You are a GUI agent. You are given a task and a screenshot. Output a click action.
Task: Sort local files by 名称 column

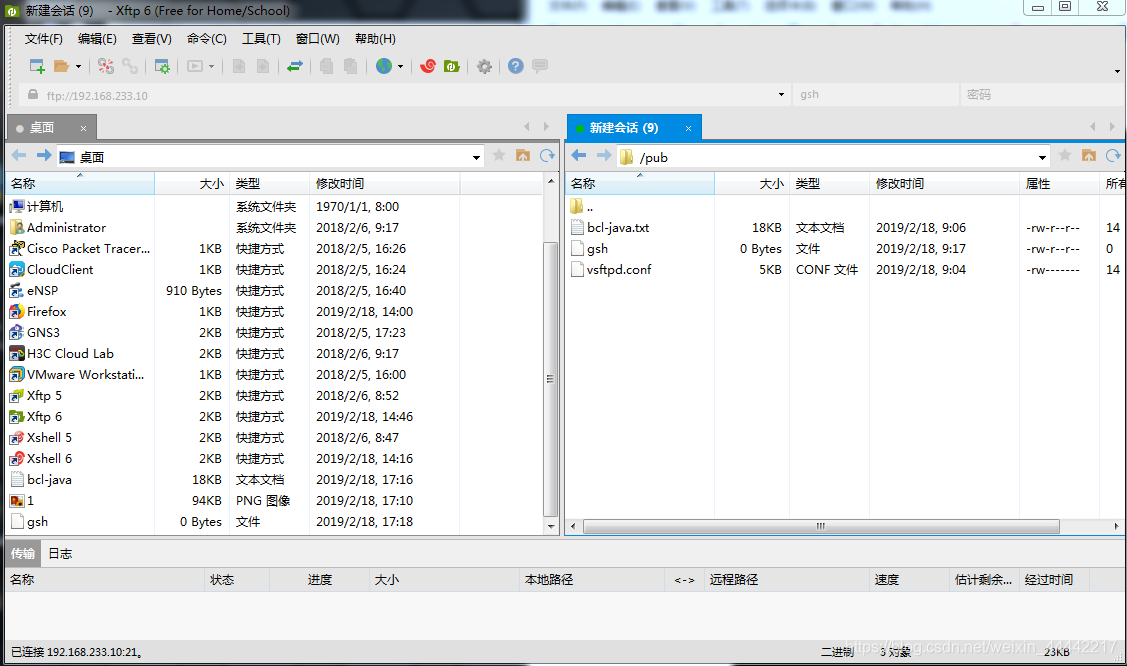click(80, 184)
